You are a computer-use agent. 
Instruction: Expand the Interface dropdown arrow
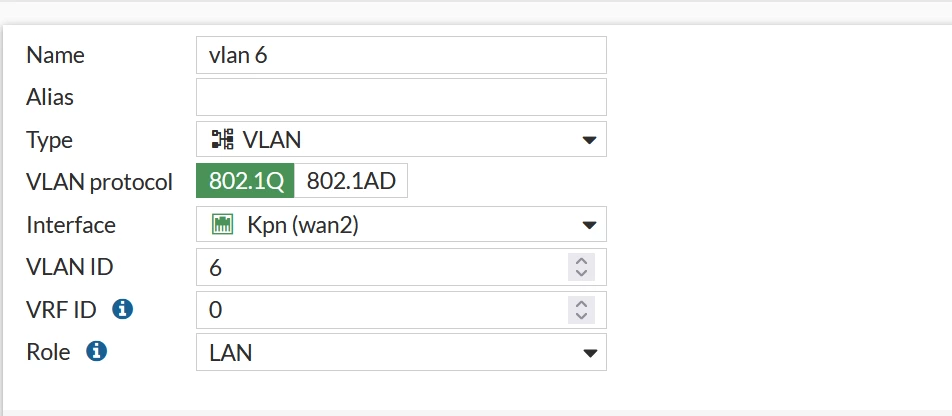click(588, 225)
